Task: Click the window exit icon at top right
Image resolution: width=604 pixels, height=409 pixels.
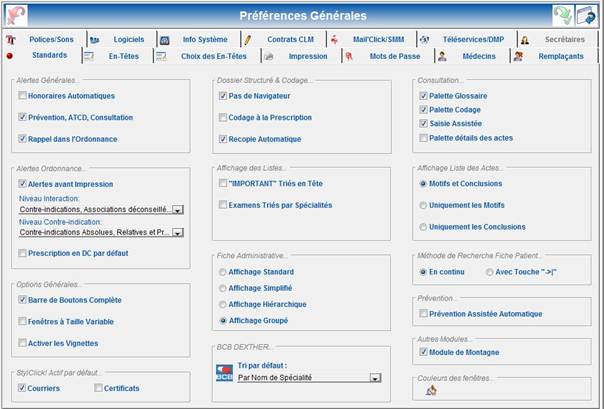Action: click(587, 16)
